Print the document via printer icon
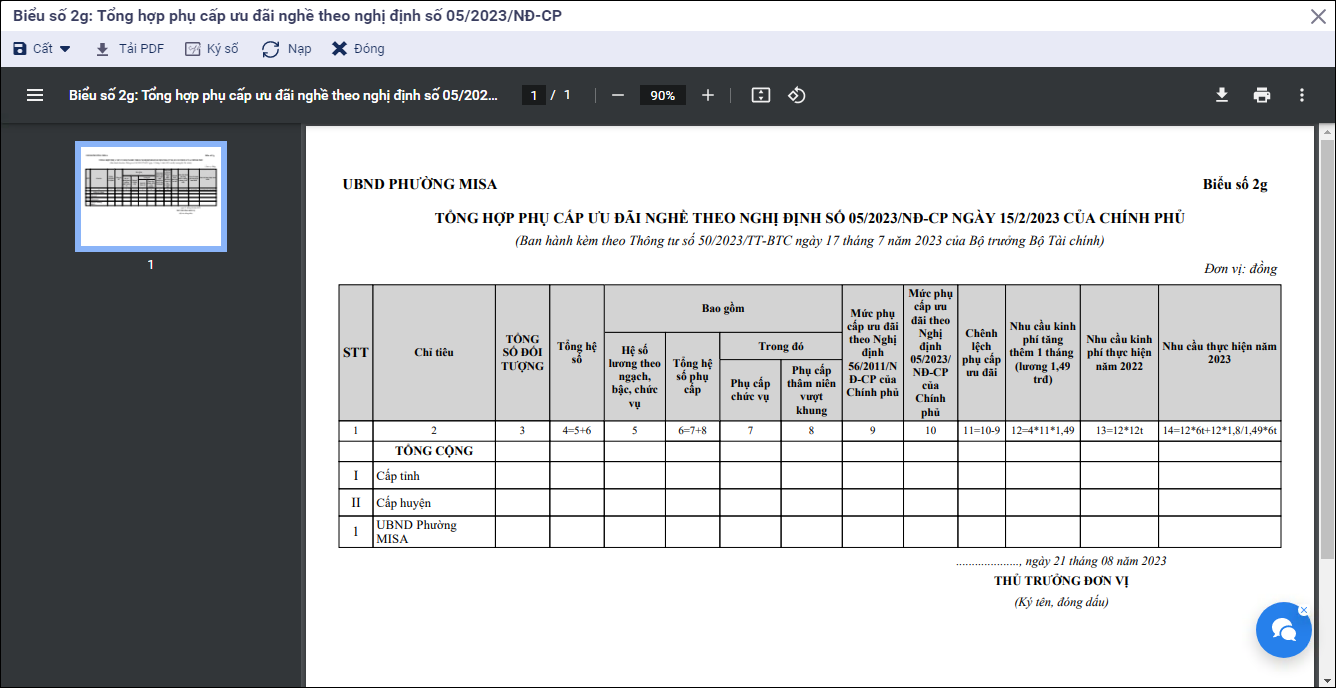 click(x=1262, y=95)
